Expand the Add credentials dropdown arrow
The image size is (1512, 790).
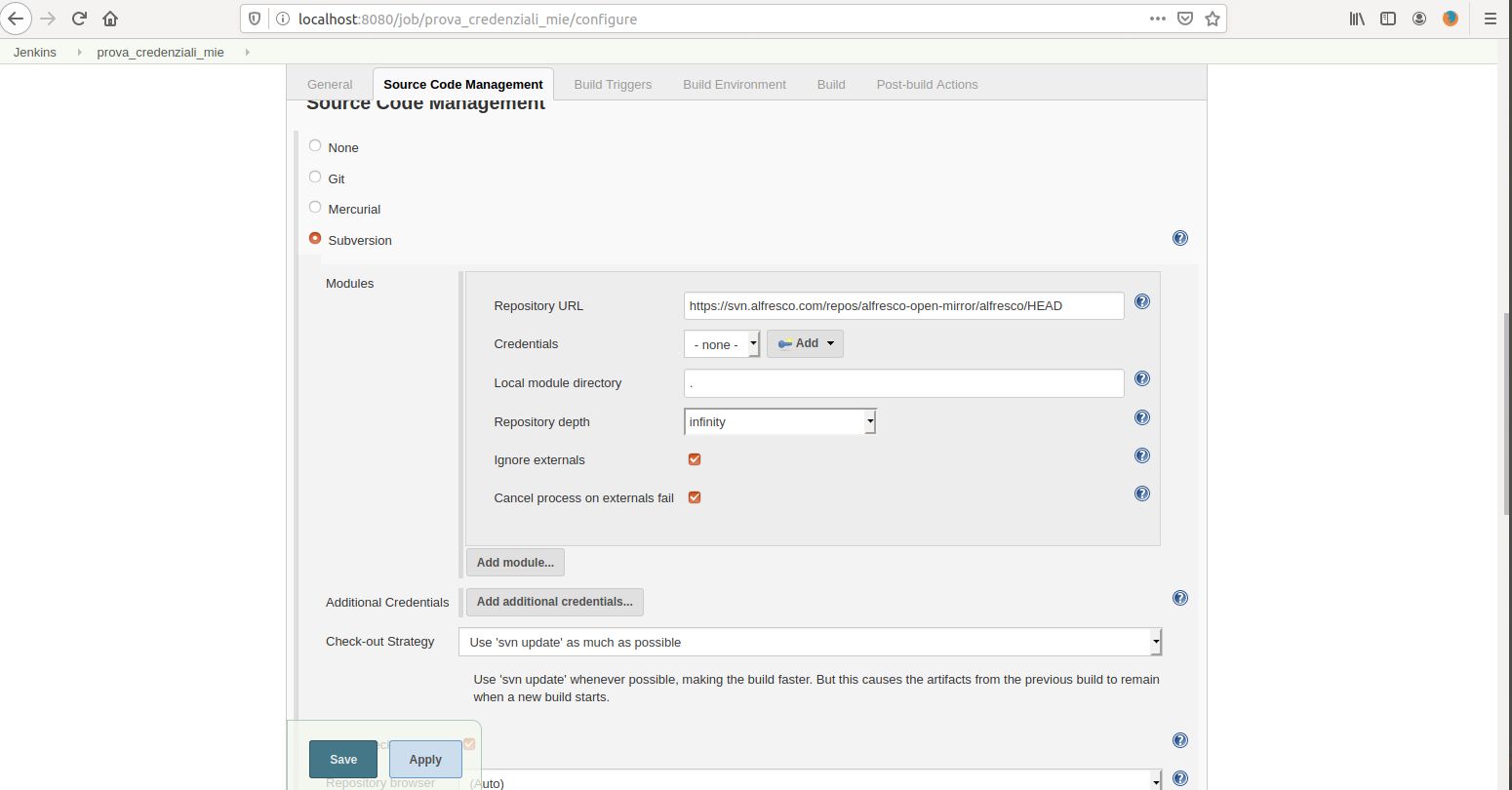click(831, 343)
